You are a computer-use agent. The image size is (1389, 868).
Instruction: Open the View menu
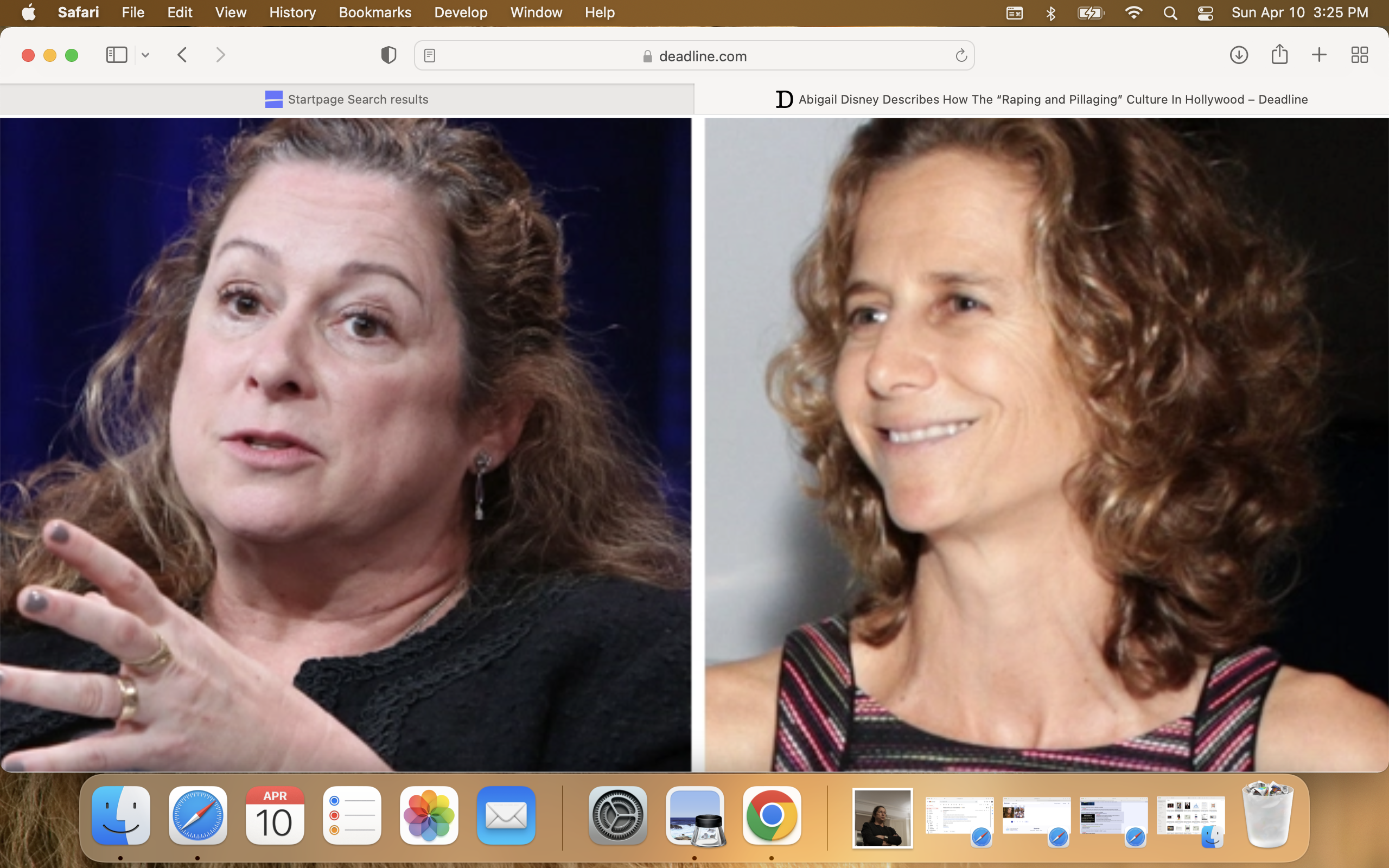tap(230, 12)
